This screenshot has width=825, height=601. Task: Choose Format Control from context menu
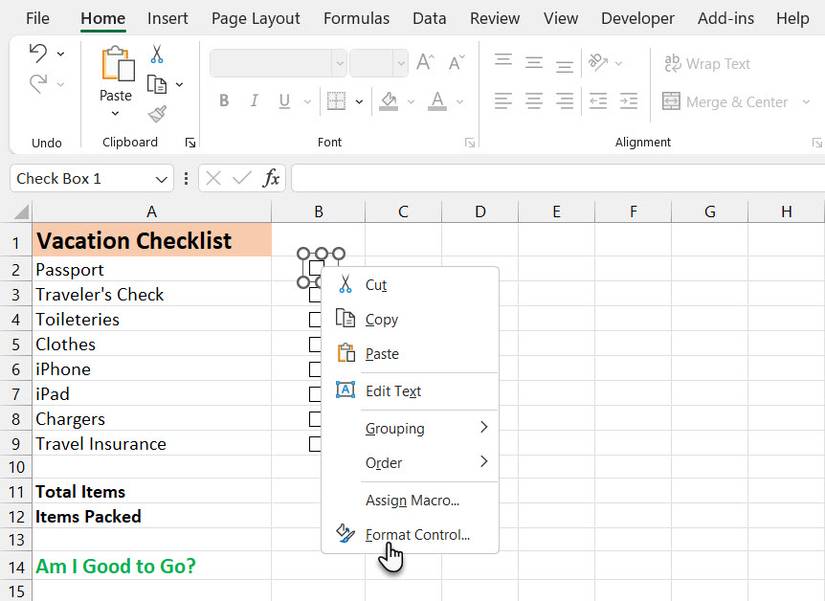click(x=417, y=535)
